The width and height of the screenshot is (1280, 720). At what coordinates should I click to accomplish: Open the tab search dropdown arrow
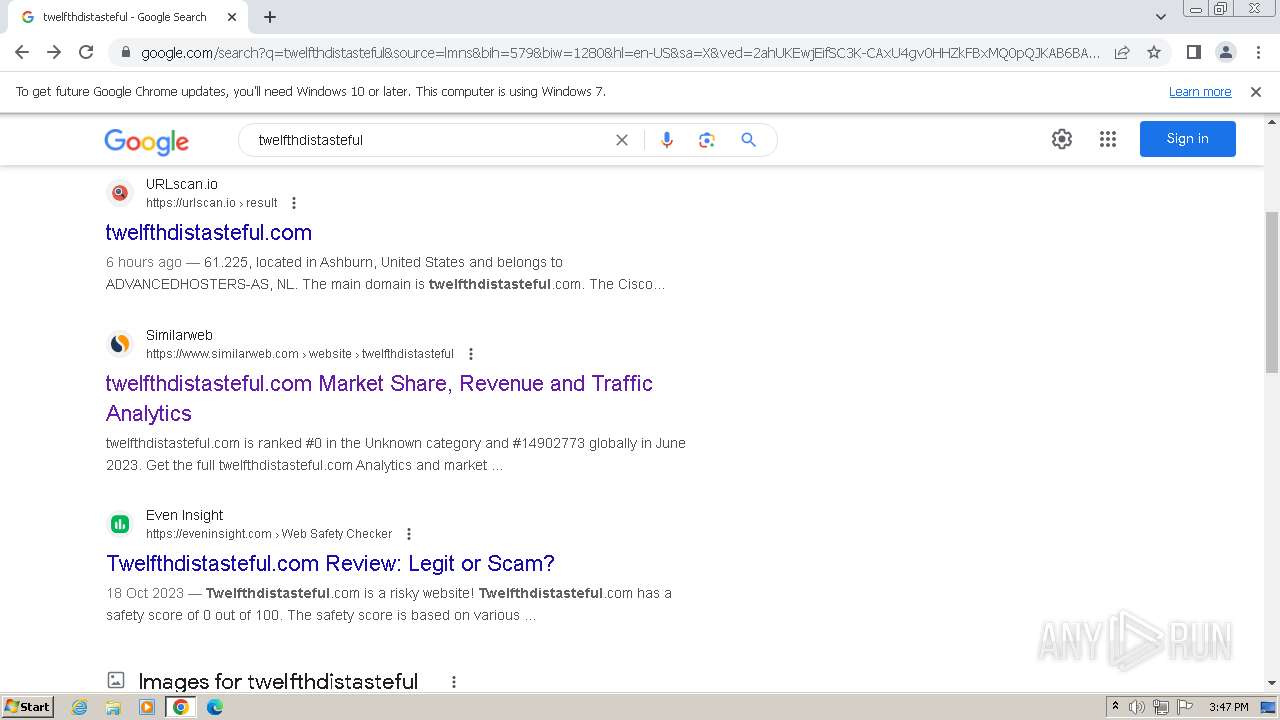point(1161,17)
